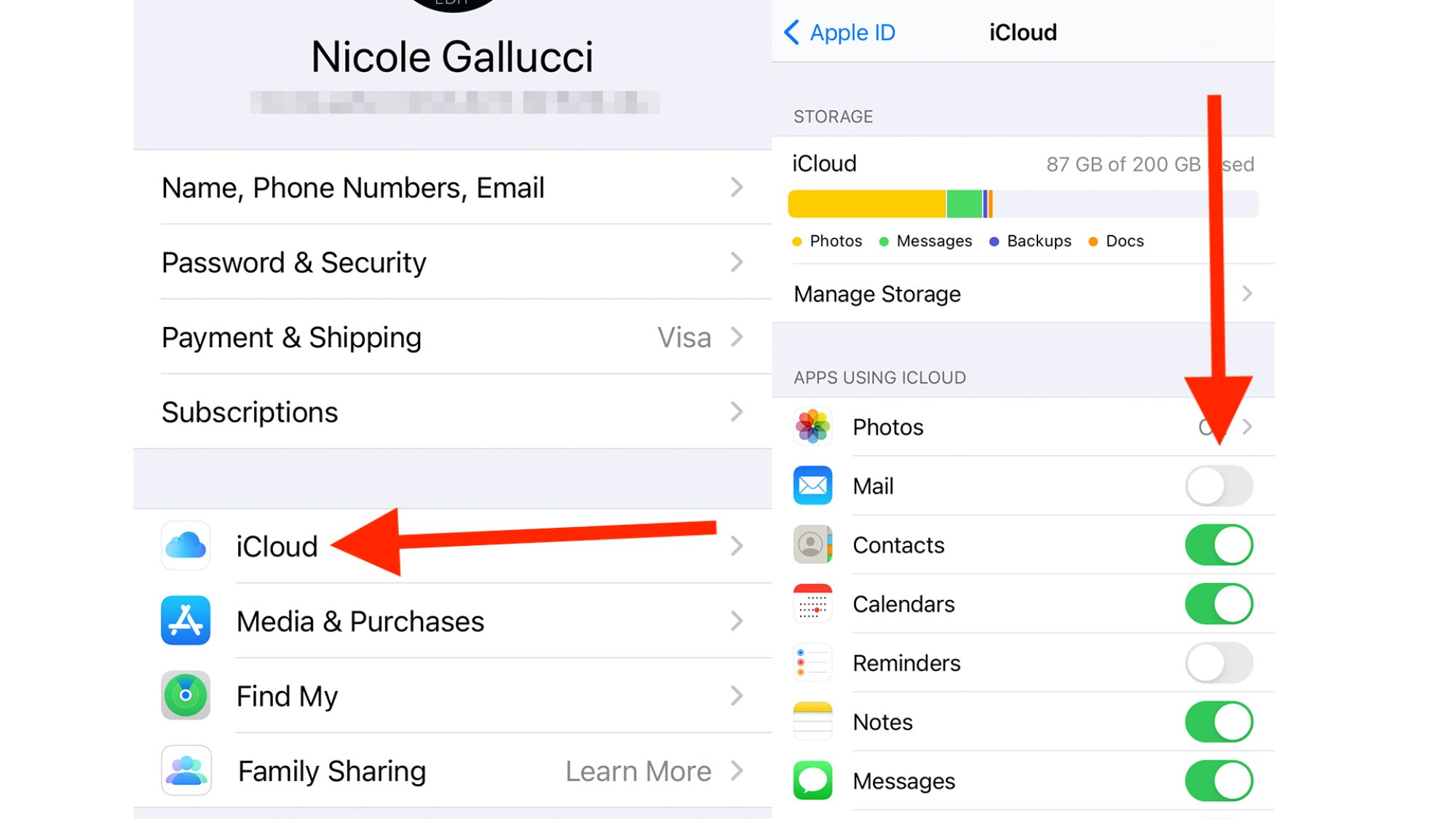This screenshot has height=819, width=1456.
Task: Open Media & Purchases settings
Action: pos(452,621)
